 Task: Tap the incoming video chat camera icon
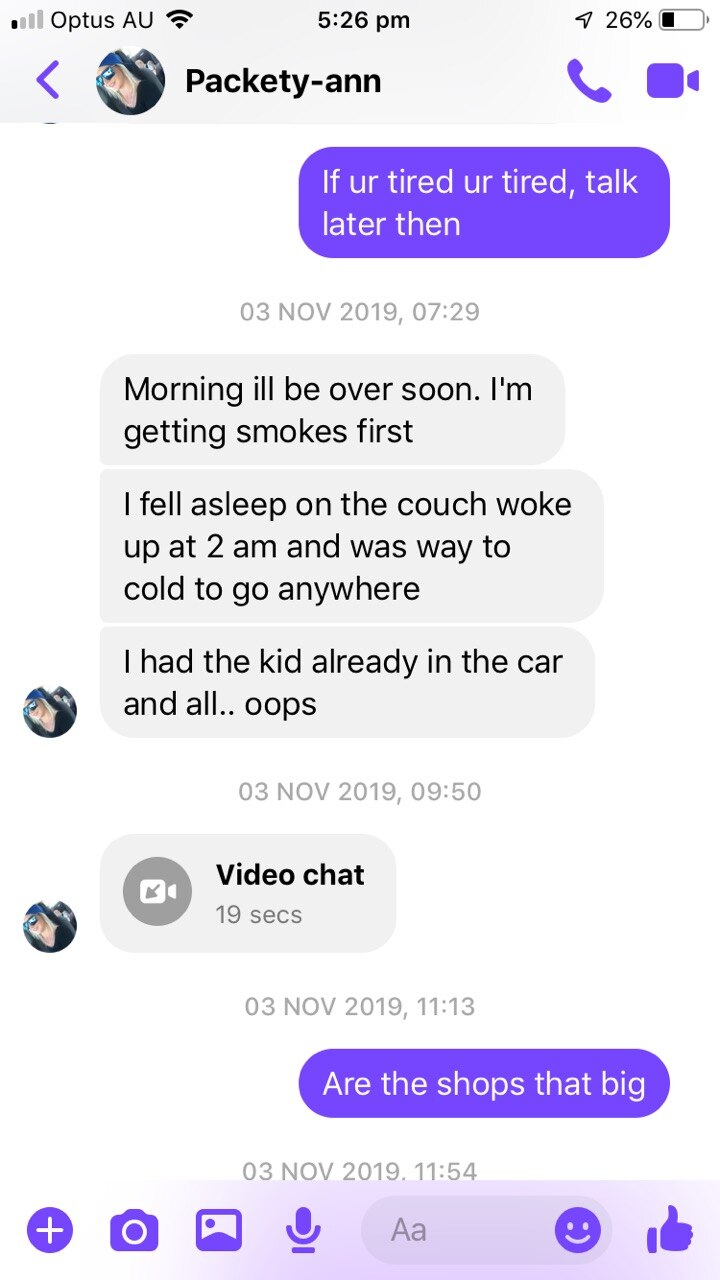(x=157, y=891)
